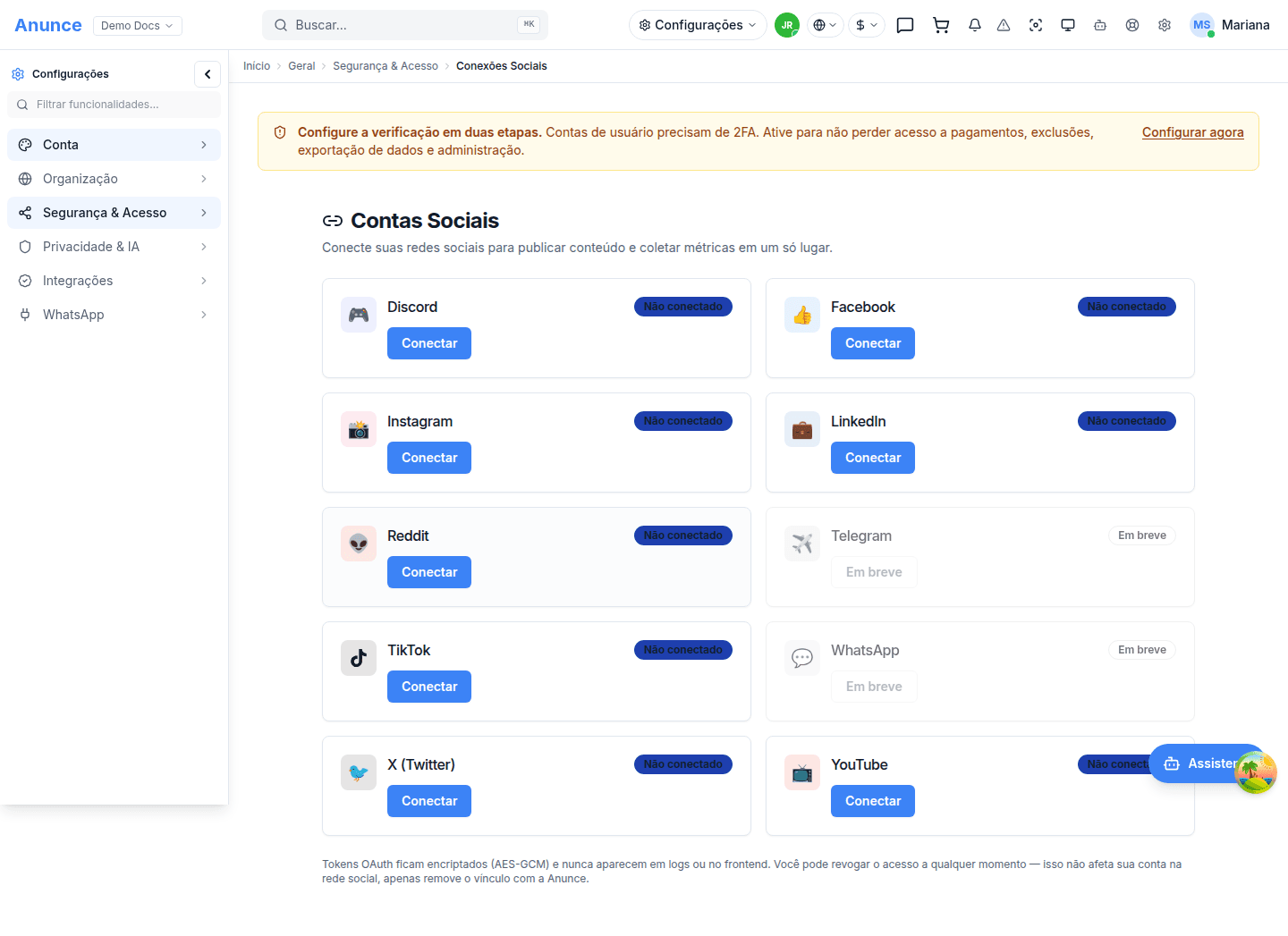Click the link icon beside Contas Sociais

(333, 221)
